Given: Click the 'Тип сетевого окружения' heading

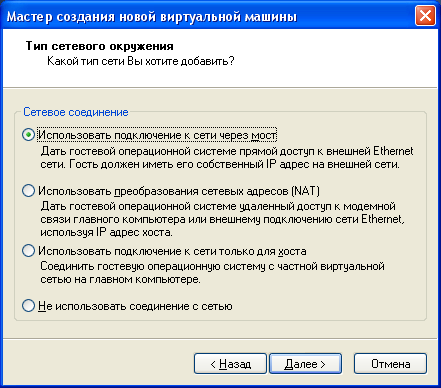Looking at the screenshot, I should [x=100, y=46].
